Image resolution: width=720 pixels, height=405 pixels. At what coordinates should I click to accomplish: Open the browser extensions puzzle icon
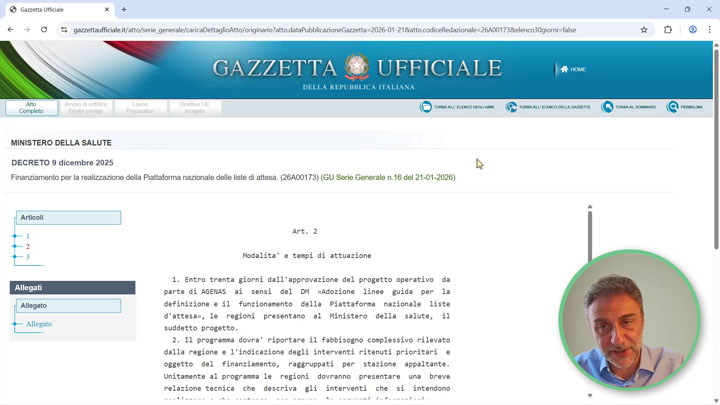coord(668,30)
